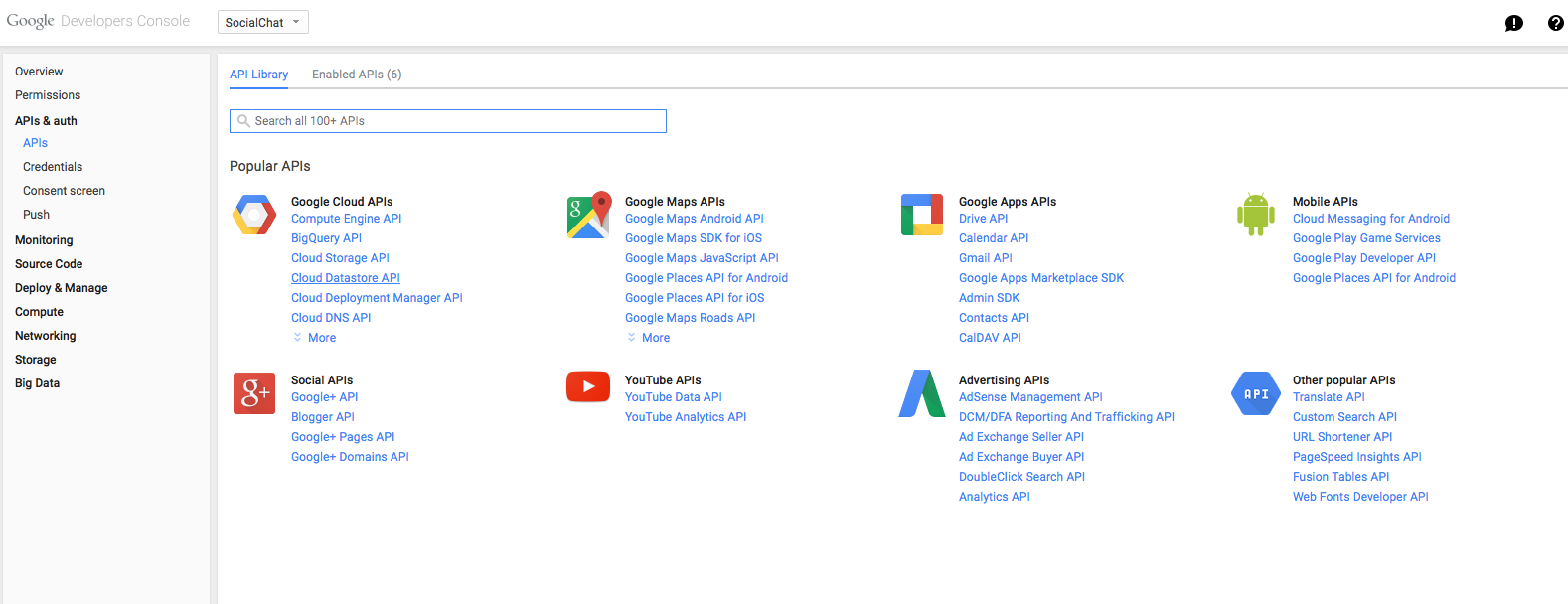Click the Google Maps pin icon

(588, 215)
